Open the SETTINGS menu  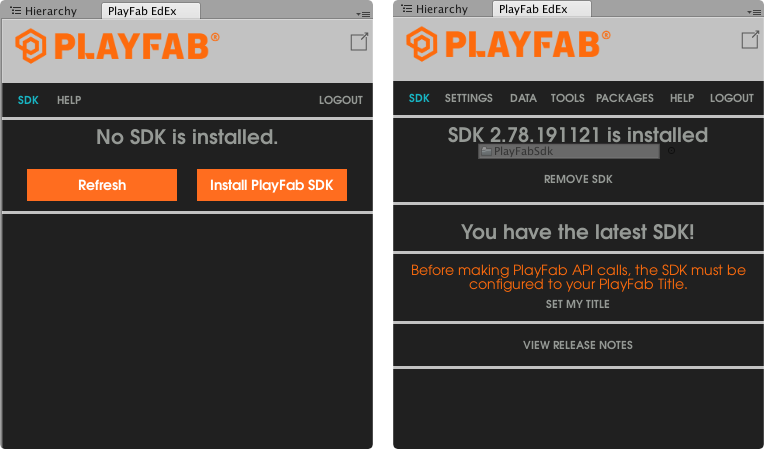click(469, 98)
